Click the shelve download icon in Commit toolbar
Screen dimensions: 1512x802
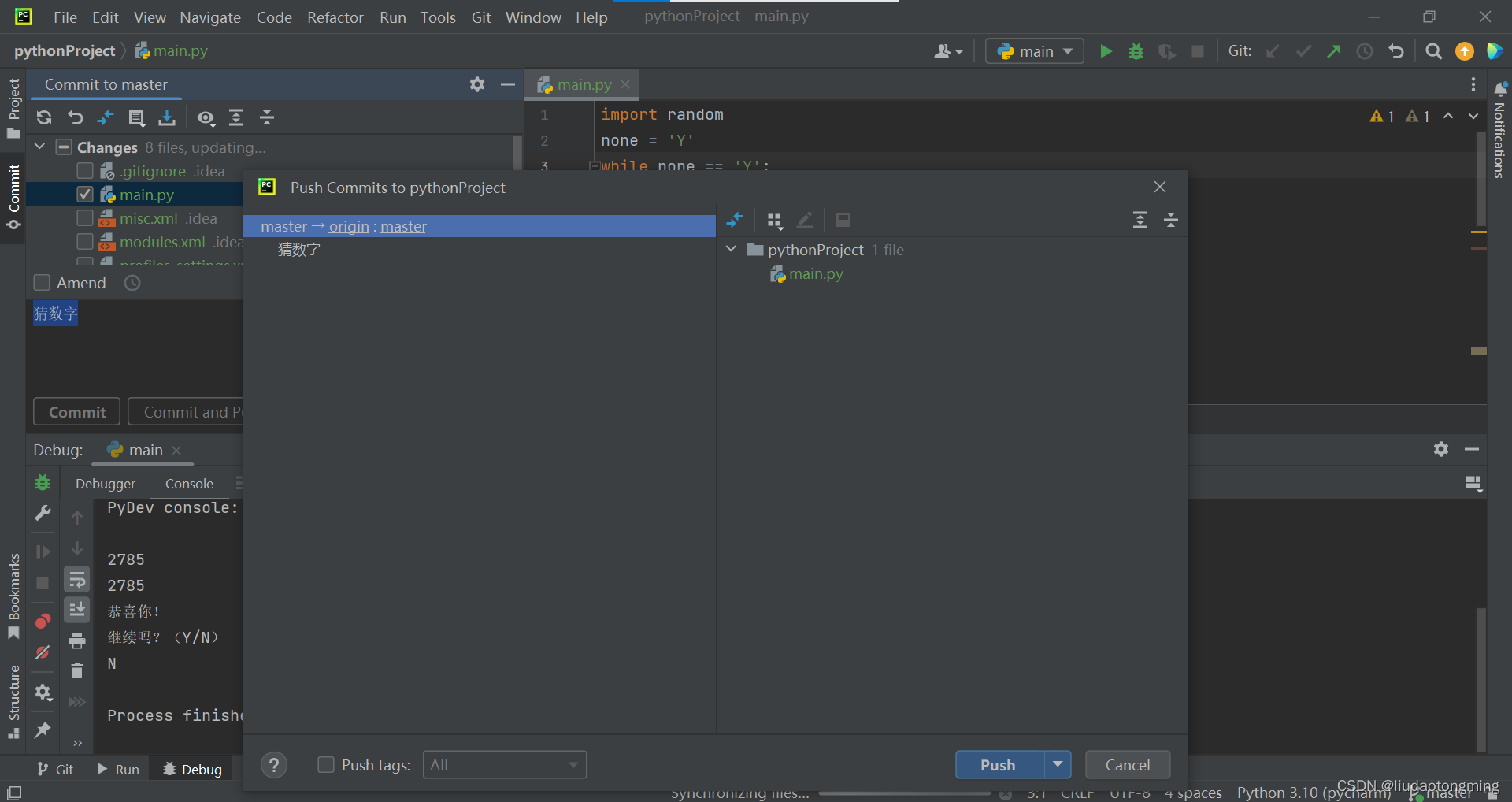point(167,117)
